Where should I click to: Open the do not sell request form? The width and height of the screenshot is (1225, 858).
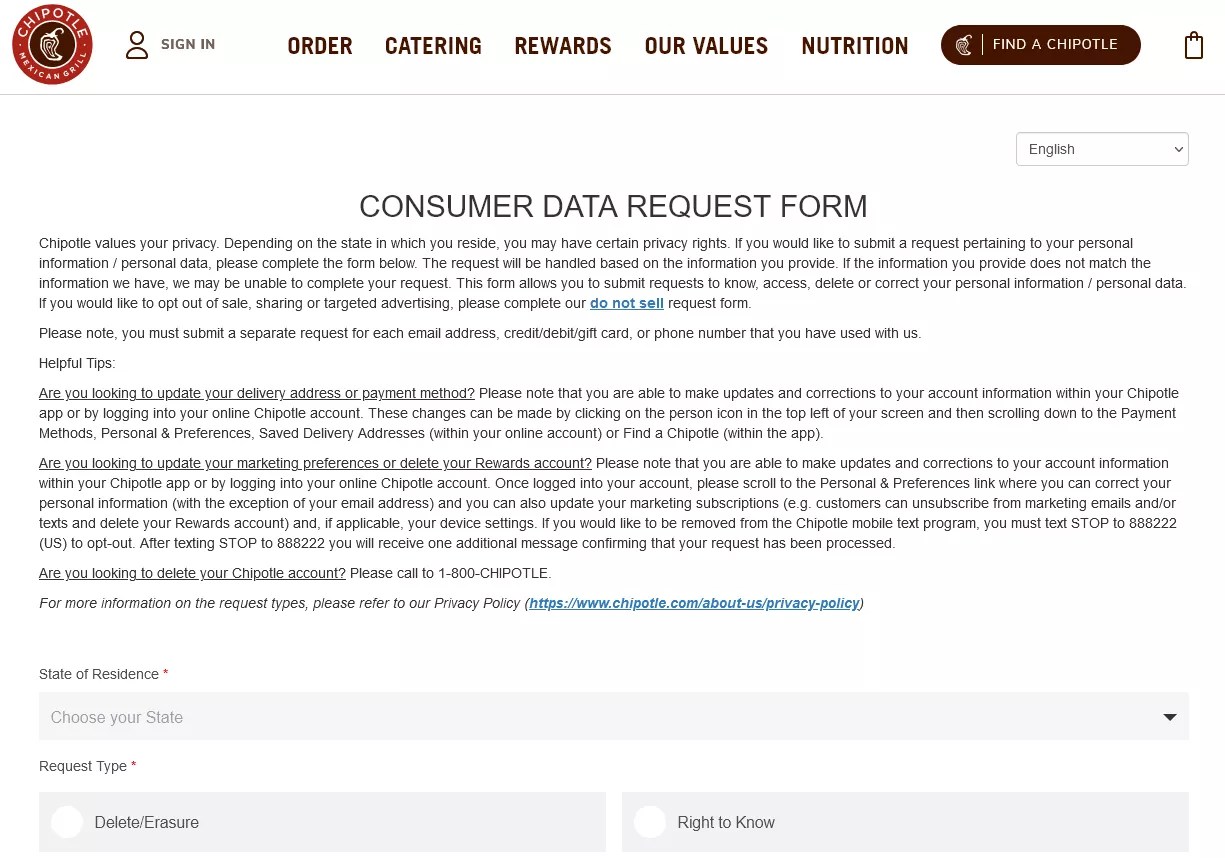626,303
